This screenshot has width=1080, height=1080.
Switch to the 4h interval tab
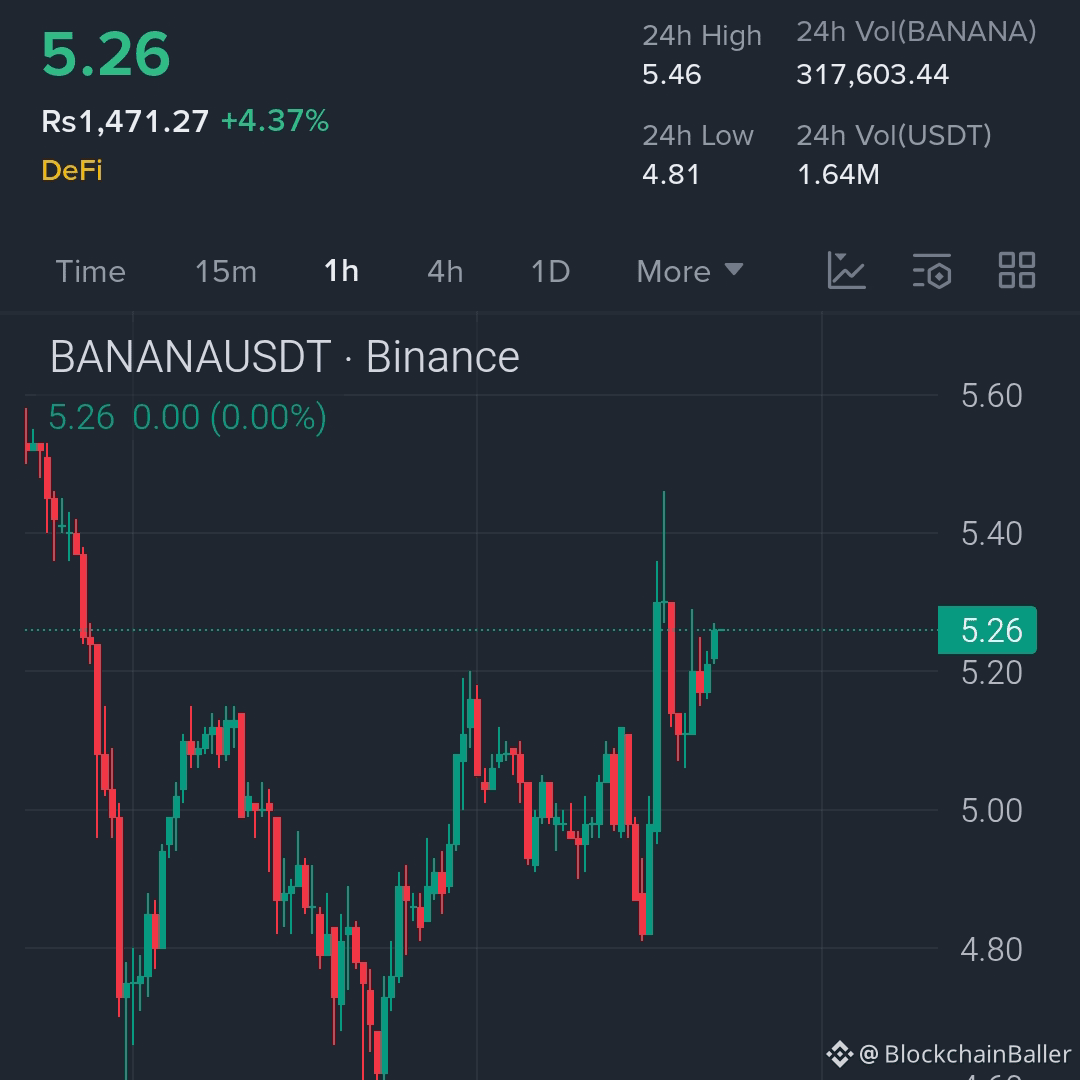[x=445, y=272]
